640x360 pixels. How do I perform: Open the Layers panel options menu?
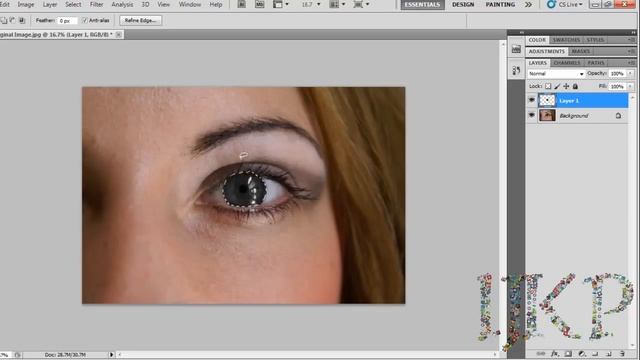pyautogui.click(x=631, y=62)
